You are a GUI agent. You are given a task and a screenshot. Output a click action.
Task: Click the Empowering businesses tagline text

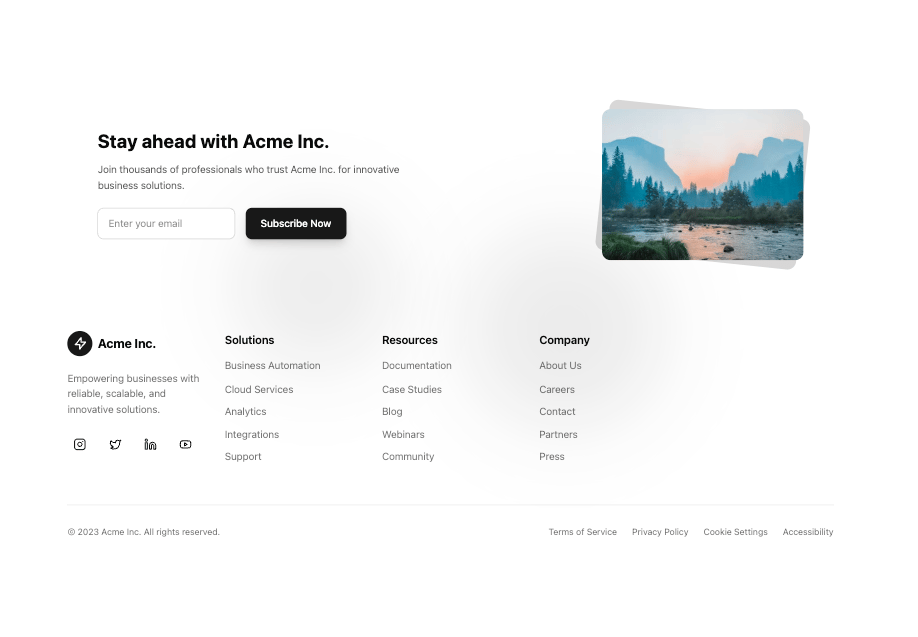(x=133, y=394)
